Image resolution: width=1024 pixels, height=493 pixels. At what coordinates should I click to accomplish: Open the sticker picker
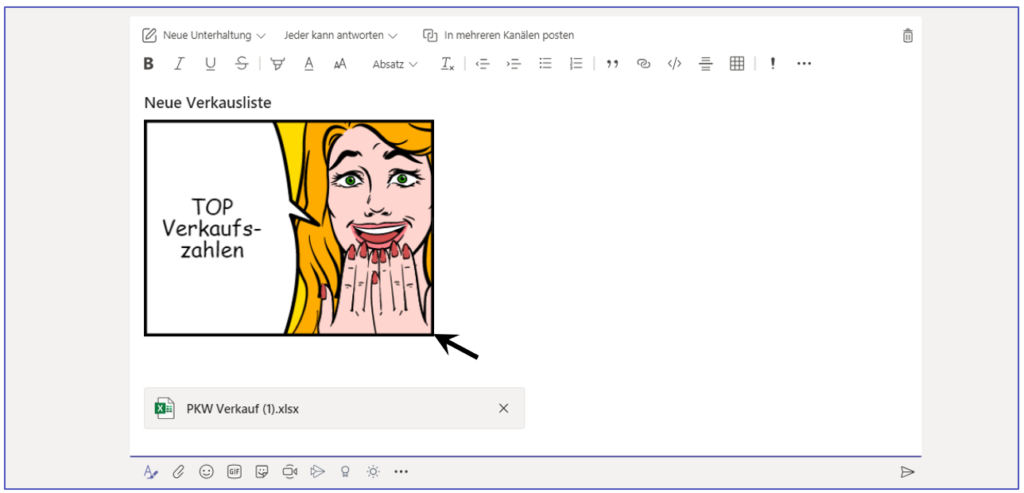262,471
